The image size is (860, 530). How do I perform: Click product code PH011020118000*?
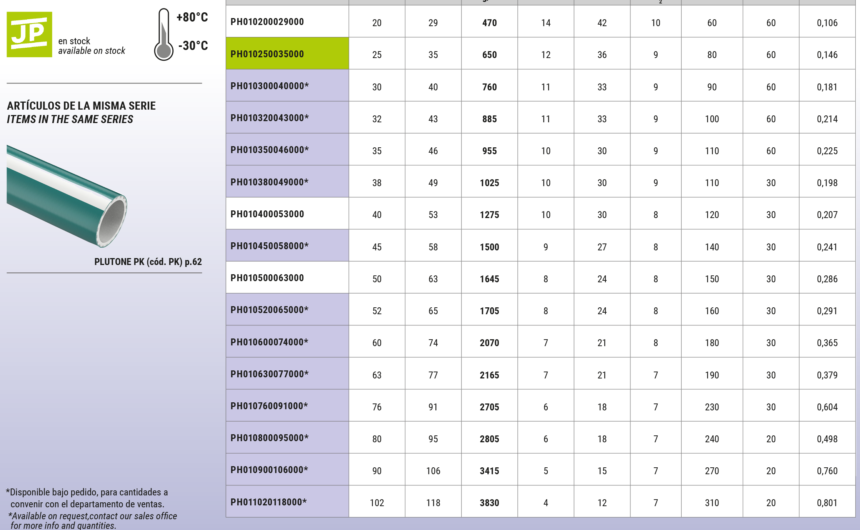[269, 502]
